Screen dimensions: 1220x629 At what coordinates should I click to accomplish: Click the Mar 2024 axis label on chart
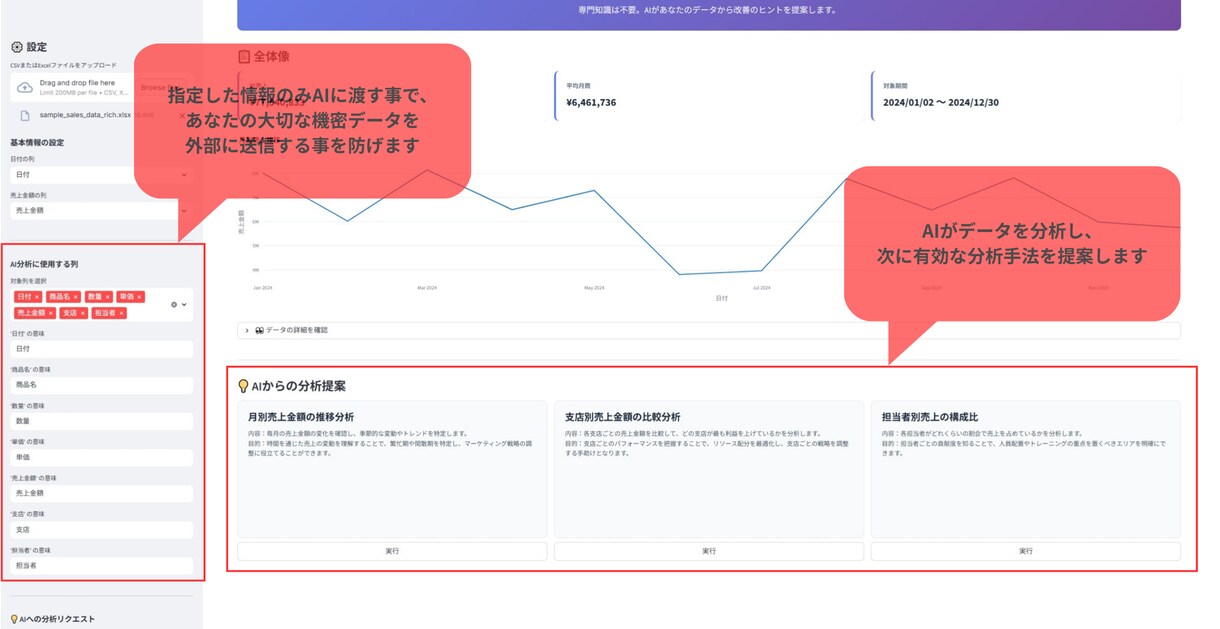pyautogui.click(x=426, y=287)
